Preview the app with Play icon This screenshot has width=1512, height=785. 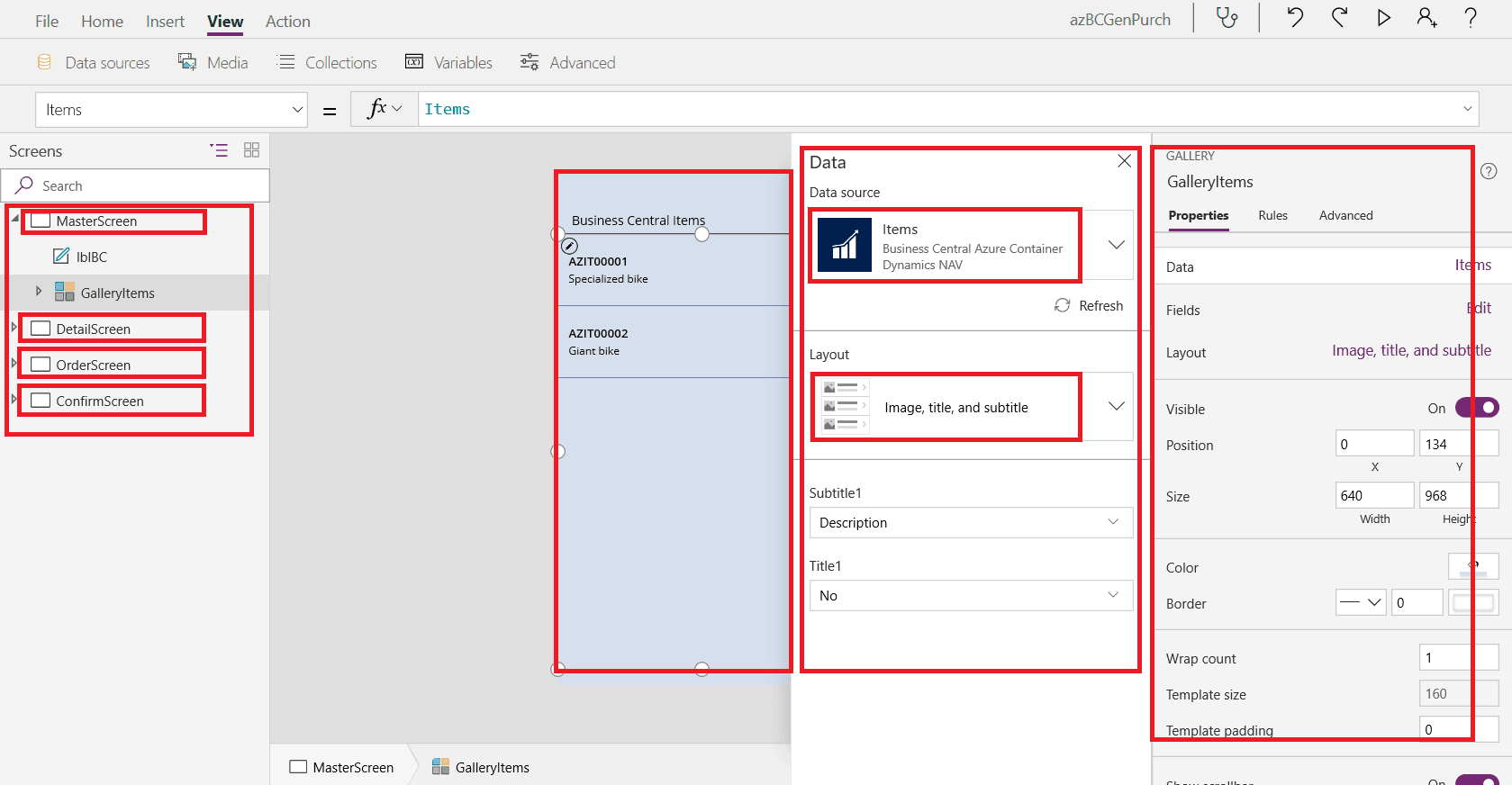pos(1383,17)
